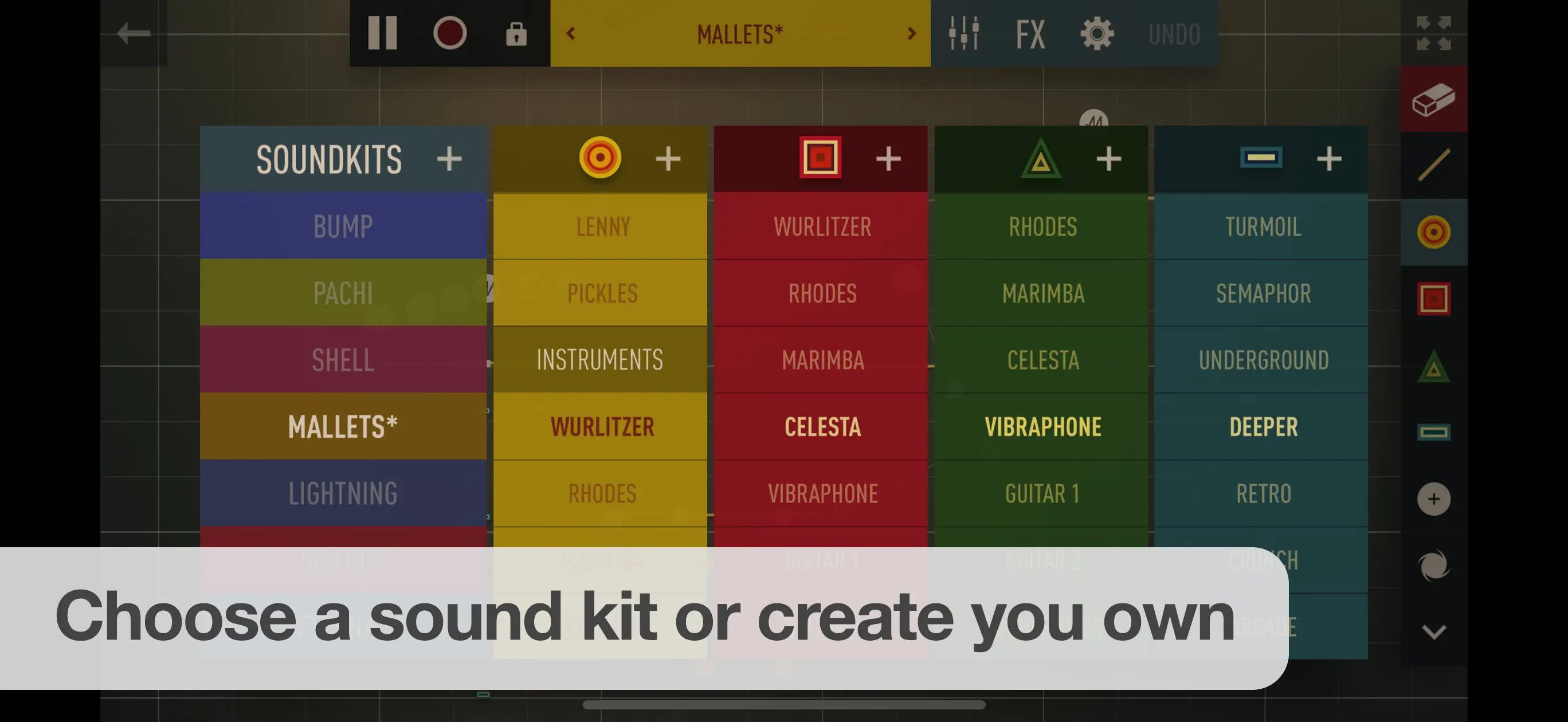Select VIBRAPHONE in the green triangle column
1568x722 pixels.
[x=1042, y=426]
